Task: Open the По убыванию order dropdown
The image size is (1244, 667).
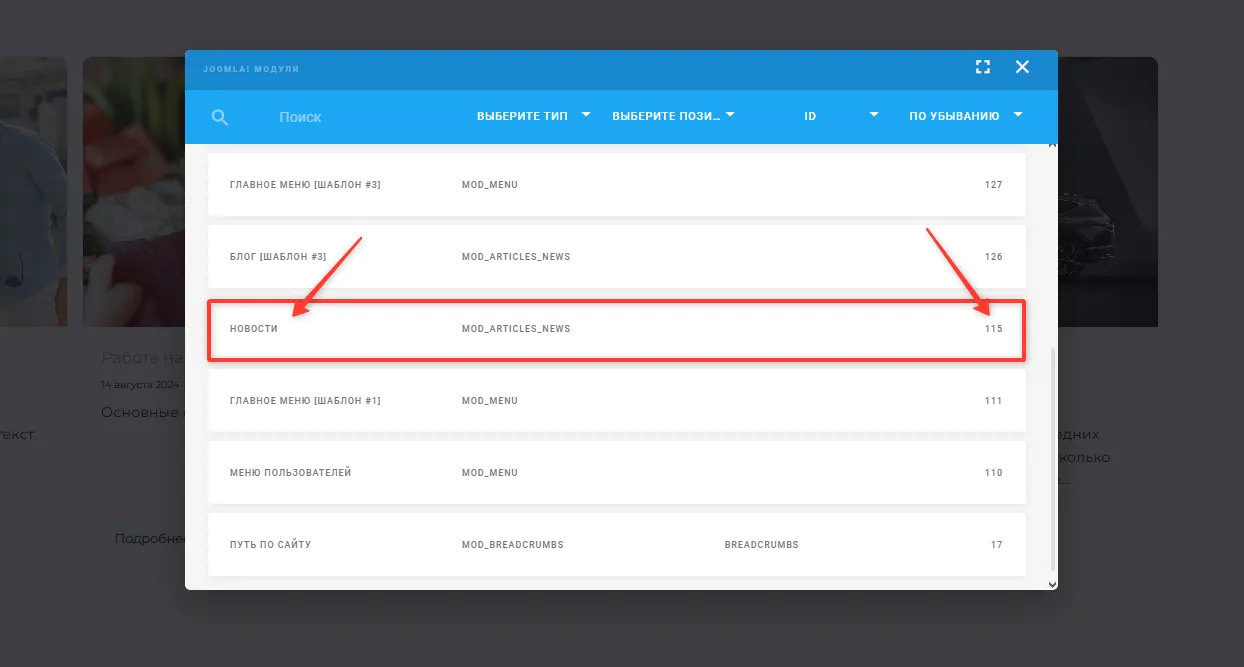Action: pyautogui.click(x=965, y=116)
